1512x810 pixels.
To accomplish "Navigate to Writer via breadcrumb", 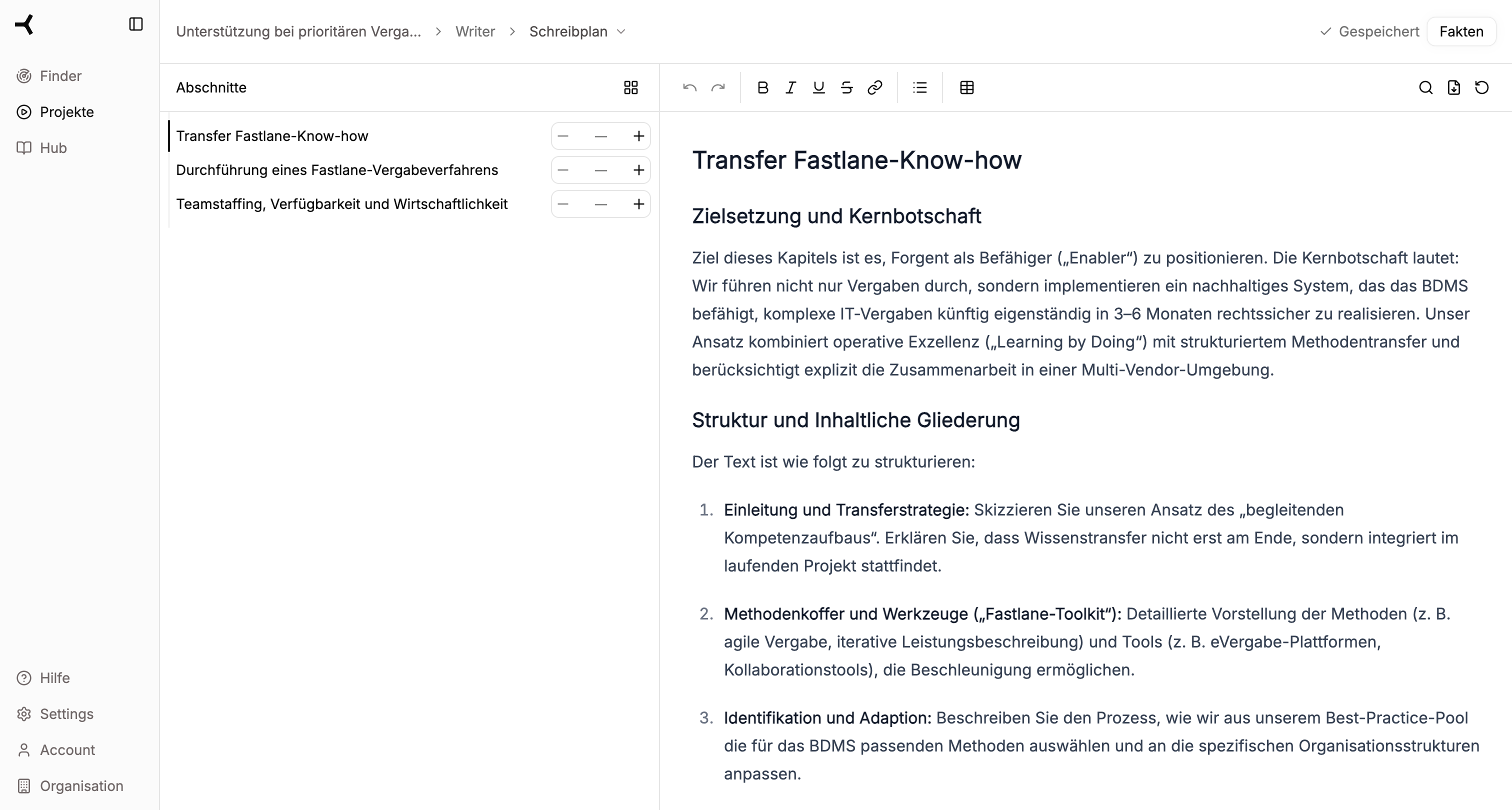I will (x=475, y=31).
